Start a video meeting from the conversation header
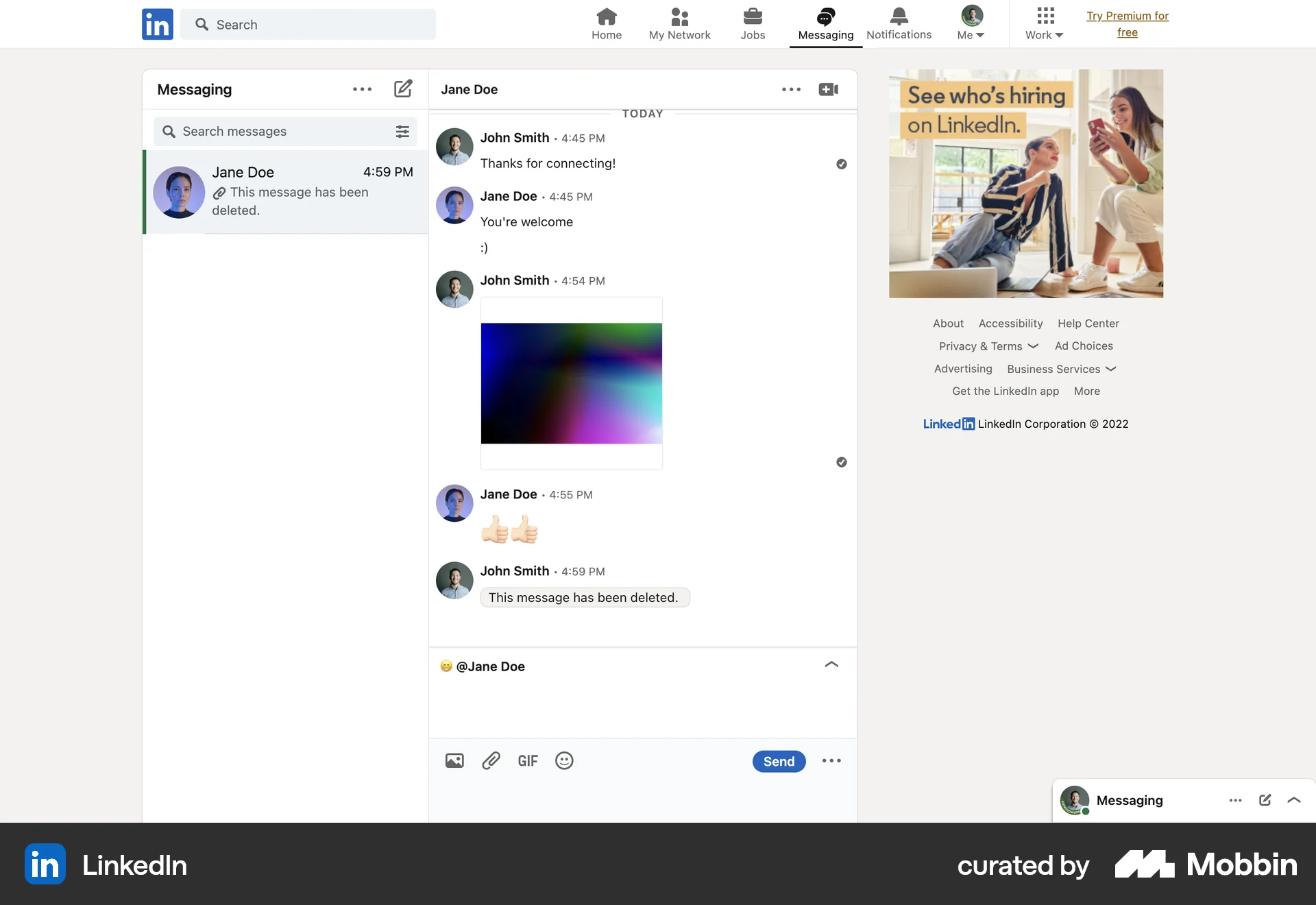Screen dimensions: 1316x905 [827, 89]
